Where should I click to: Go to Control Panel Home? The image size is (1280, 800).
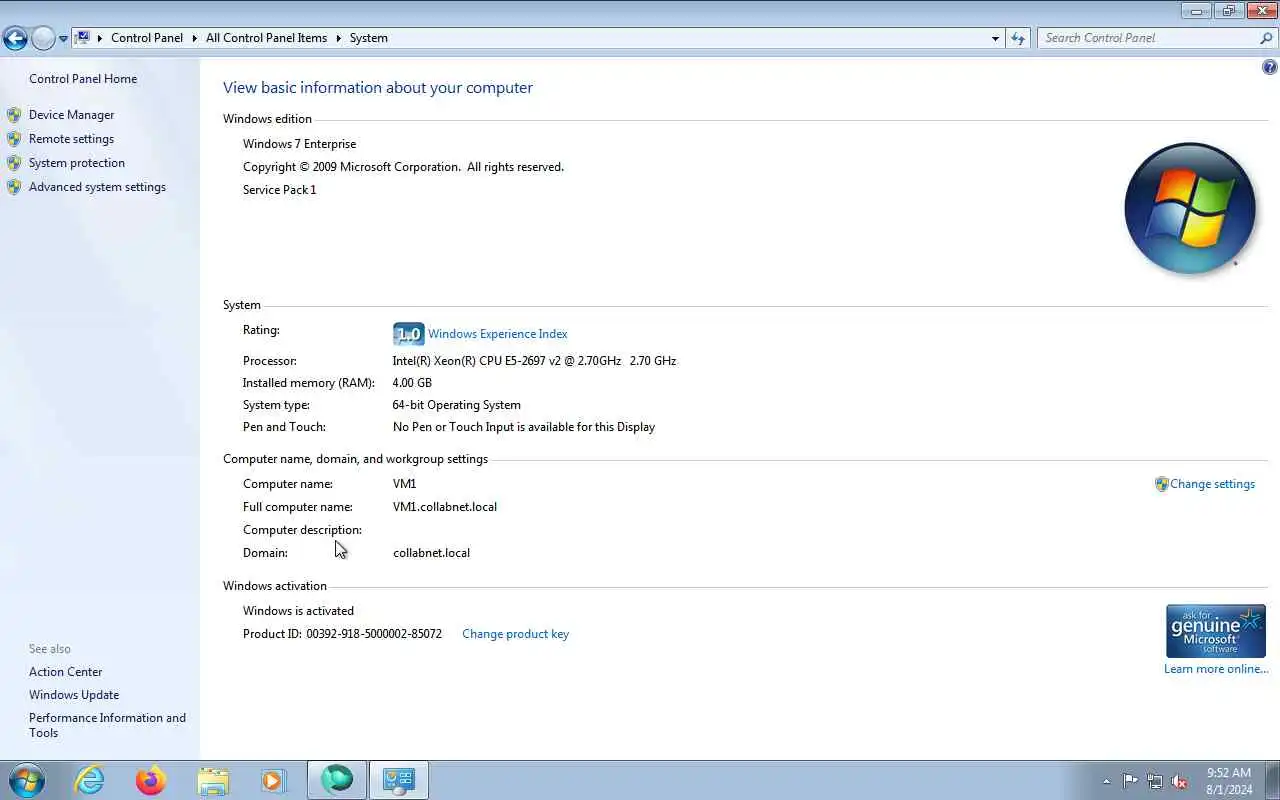83,79
